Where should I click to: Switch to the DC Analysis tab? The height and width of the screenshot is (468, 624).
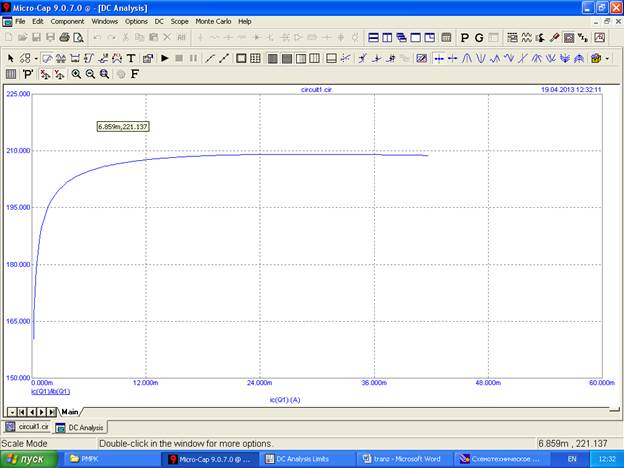[80, 427]
